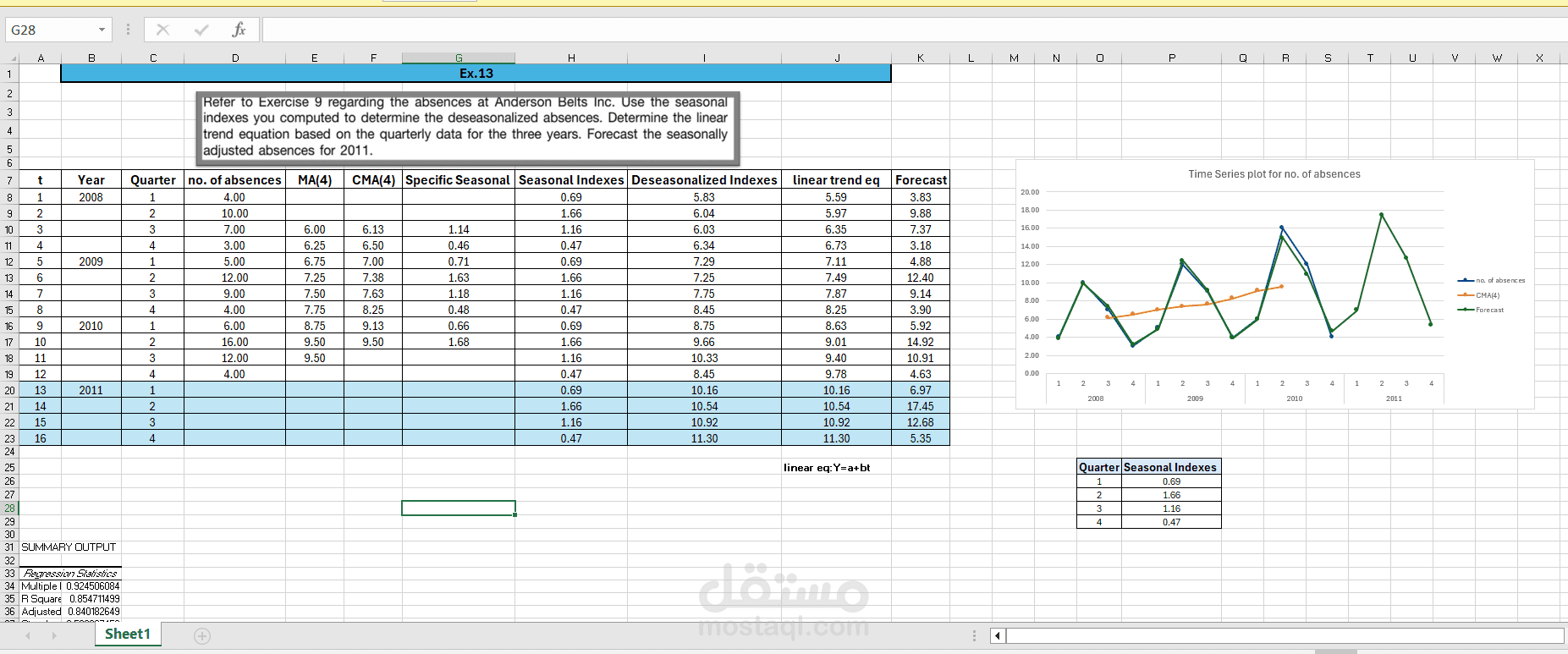The width and height of the screenshot is (1568, 654).
Task: Click year 2009 cell in column B
Action: [x=91, y=261]
